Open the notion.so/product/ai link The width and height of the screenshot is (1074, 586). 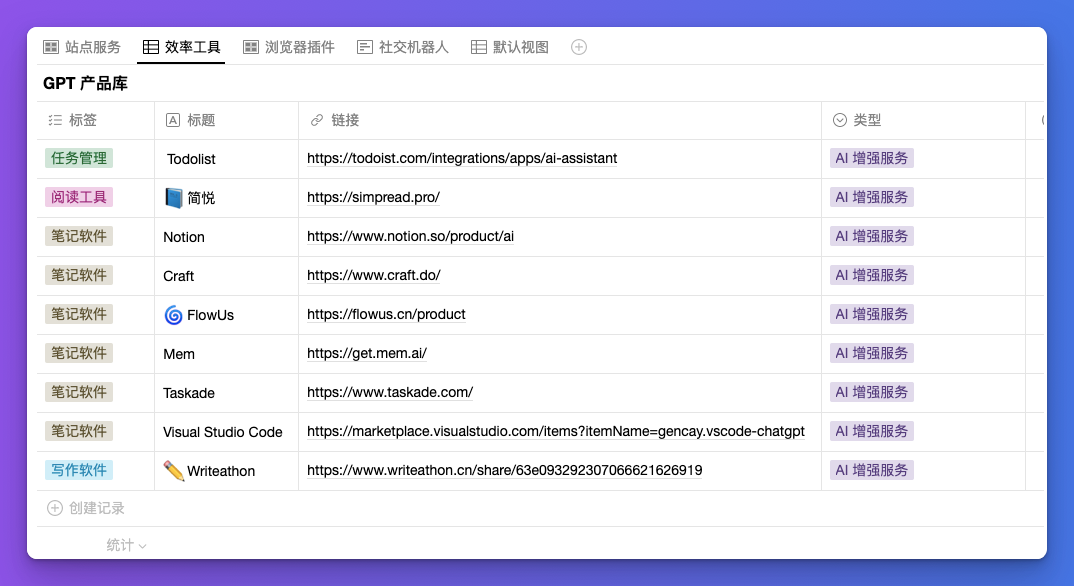click(x=410, y=236)
